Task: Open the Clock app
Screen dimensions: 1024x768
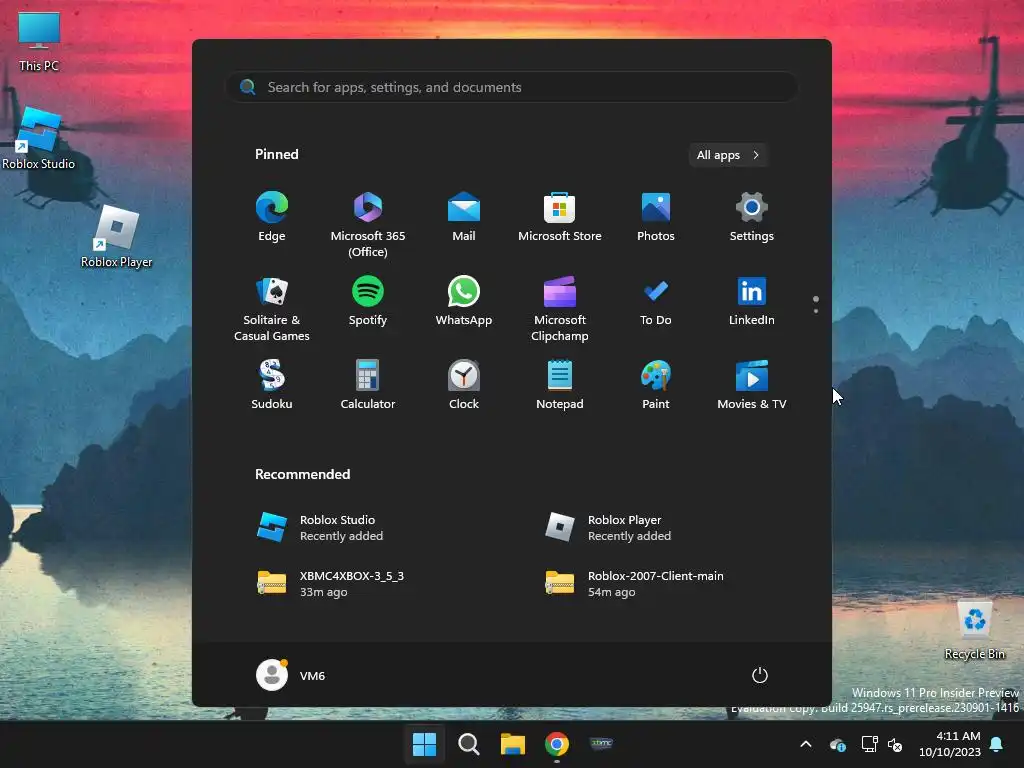Action: tap(464, 385)
